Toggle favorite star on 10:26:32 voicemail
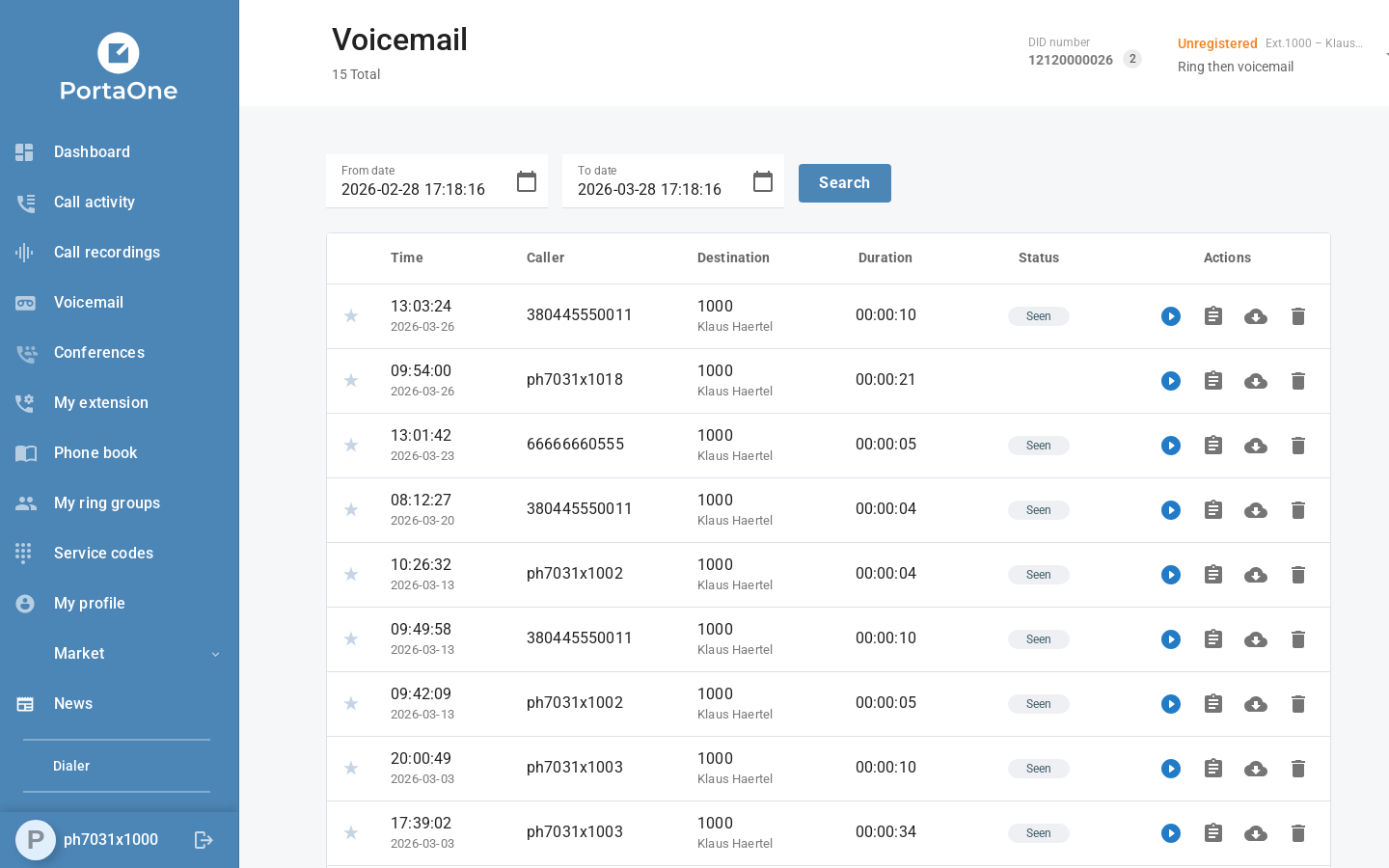 tap(351, 575)
